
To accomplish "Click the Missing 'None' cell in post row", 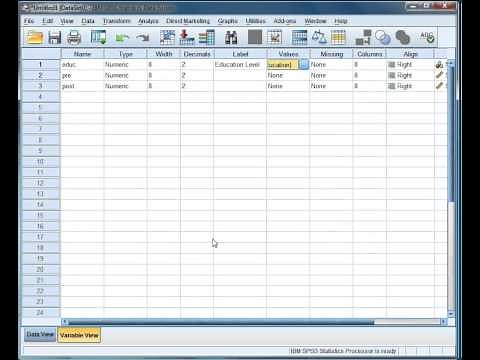I will [x=332, y=86].
